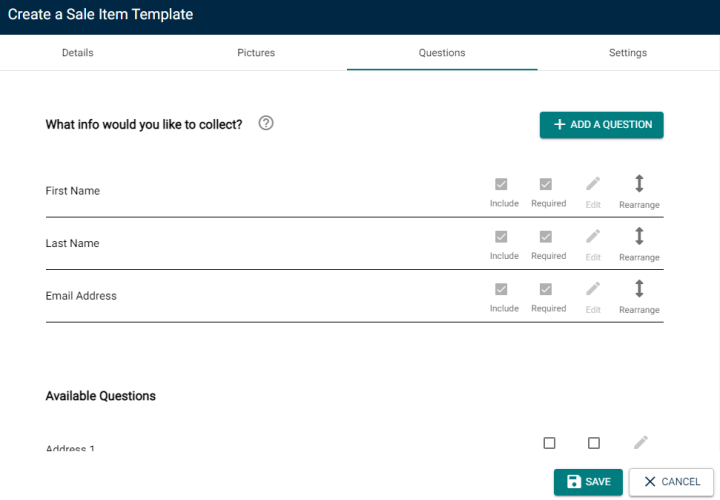The height and width of the screenshot is (500, 720).
Task: Click the help question mark icon
Action: tap(266, 123)
